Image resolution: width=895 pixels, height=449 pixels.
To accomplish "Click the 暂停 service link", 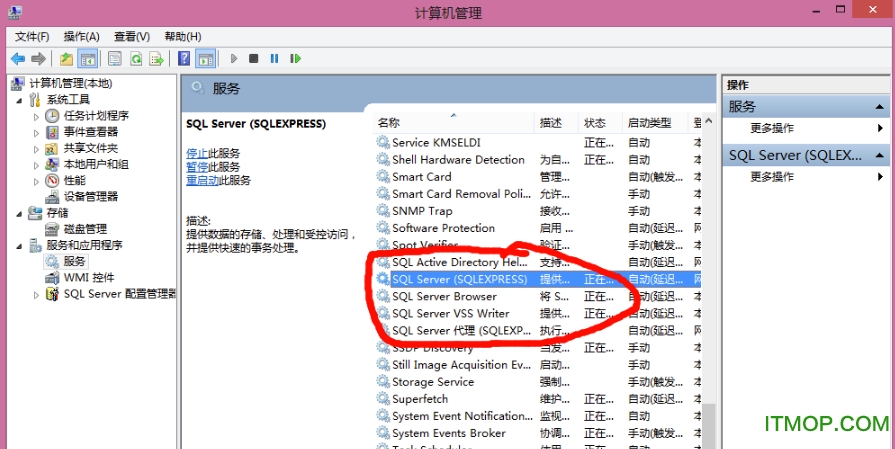I will [x=197, y=167].
